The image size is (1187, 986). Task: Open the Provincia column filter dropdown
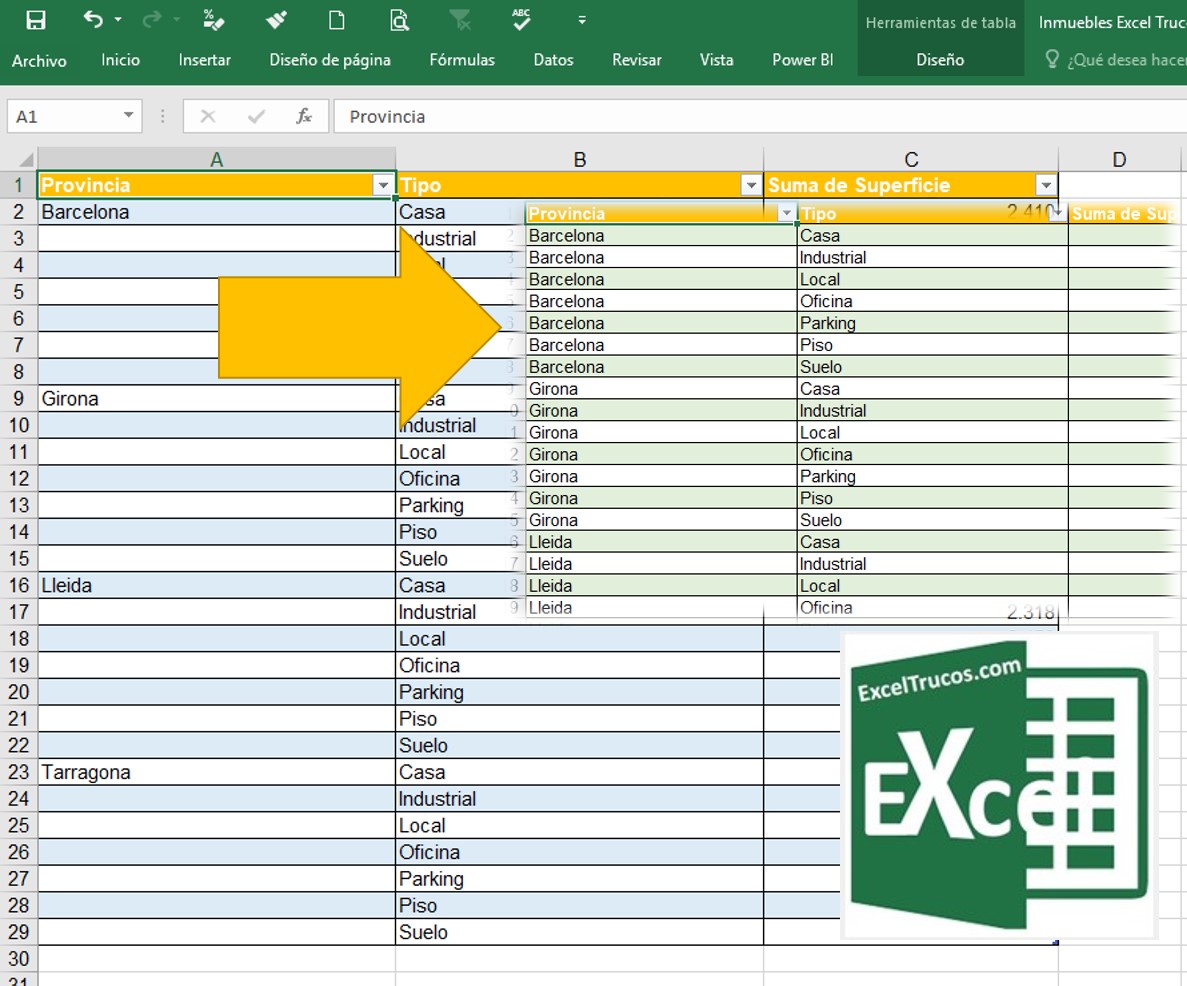point(382,185)
